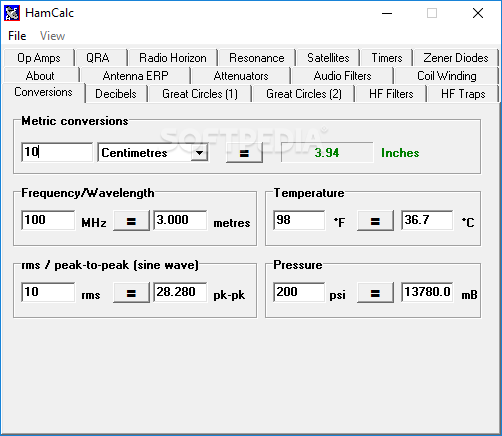Screen dimensions: 502x436
Task: Open the Radio Horizon tab
Action: coord(173,58)
